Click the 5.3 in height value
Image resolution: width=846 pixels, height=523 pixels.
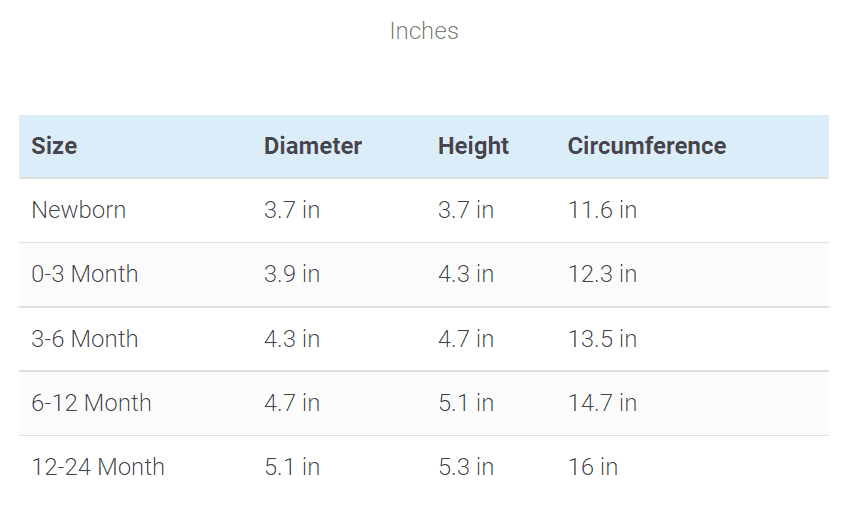pyautogui.click(x=466, y=467)
